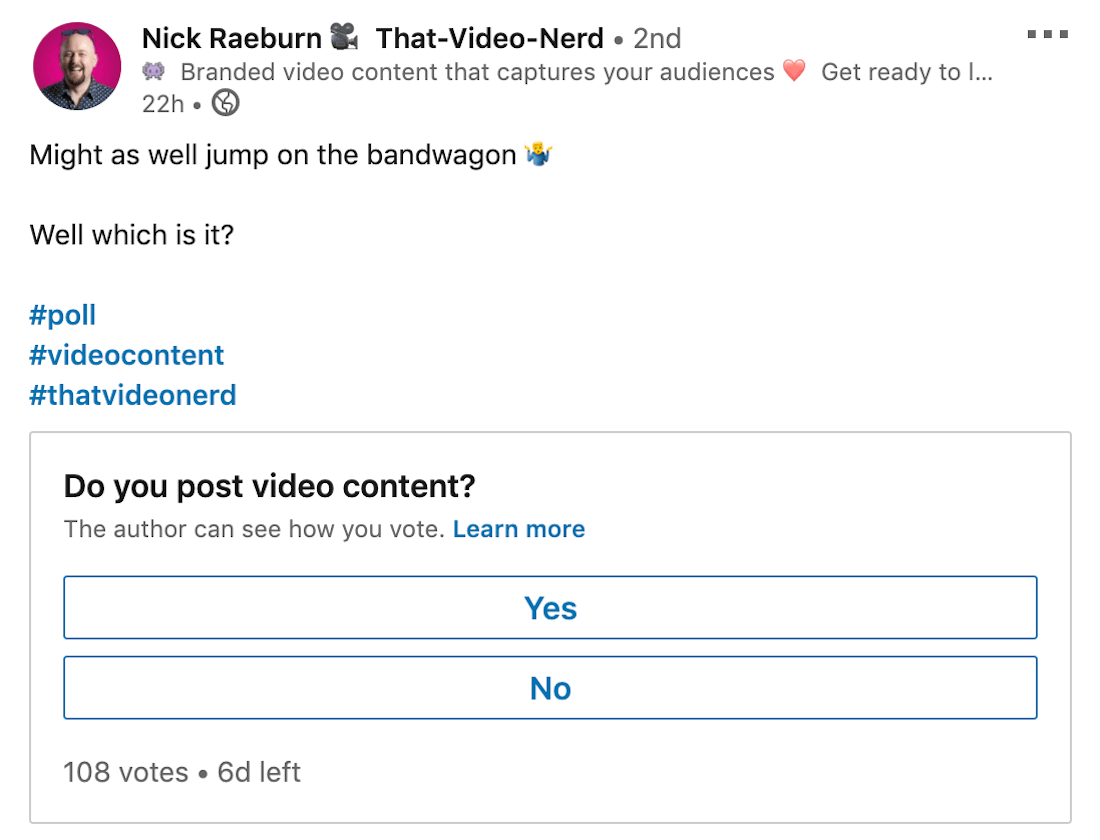The image size is (1100, 840).
Task: Open the #videocontent hashtag
Action: pyautogui.click(x=126, y=355)
